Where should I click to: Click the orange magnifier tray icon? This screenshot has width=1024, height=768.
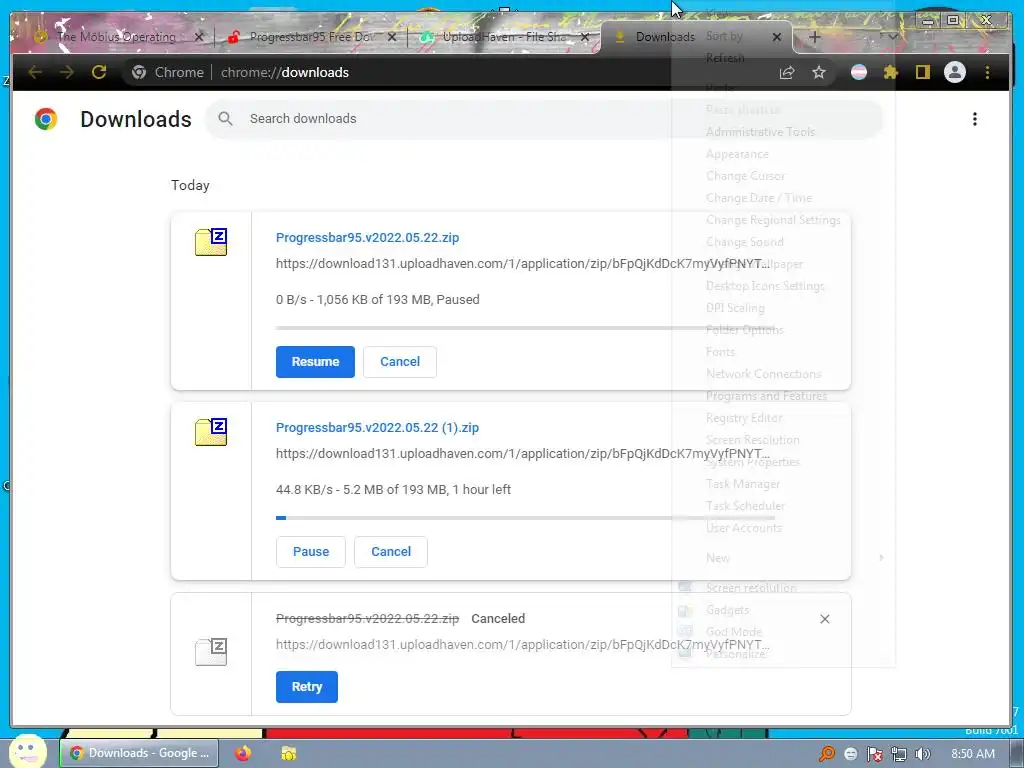click(827, 754)
